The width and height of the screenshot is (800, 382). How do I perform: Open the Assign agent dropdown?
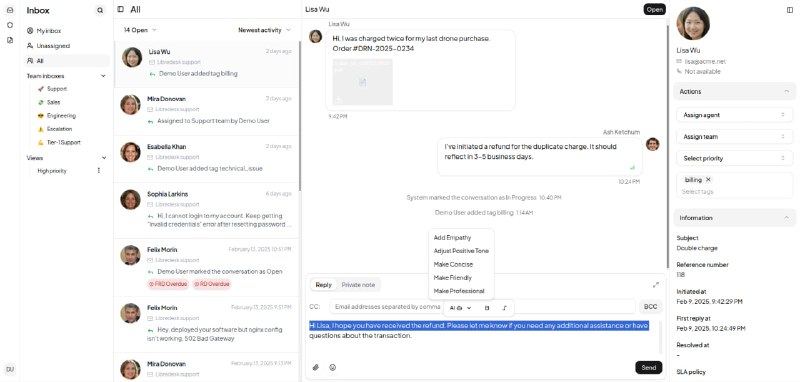[735, 115]
